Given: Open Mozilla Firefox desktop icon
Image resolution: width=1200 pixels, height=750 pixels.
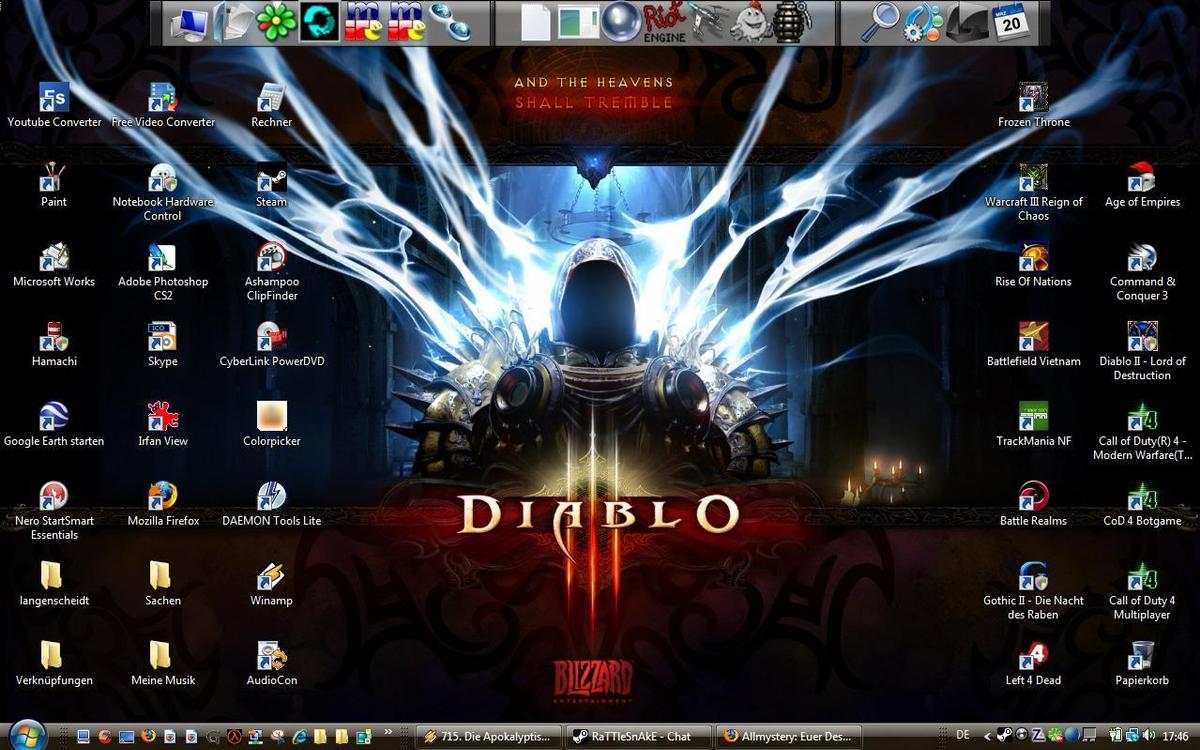Looking at the screenshot, I should [x=162, y=497].
